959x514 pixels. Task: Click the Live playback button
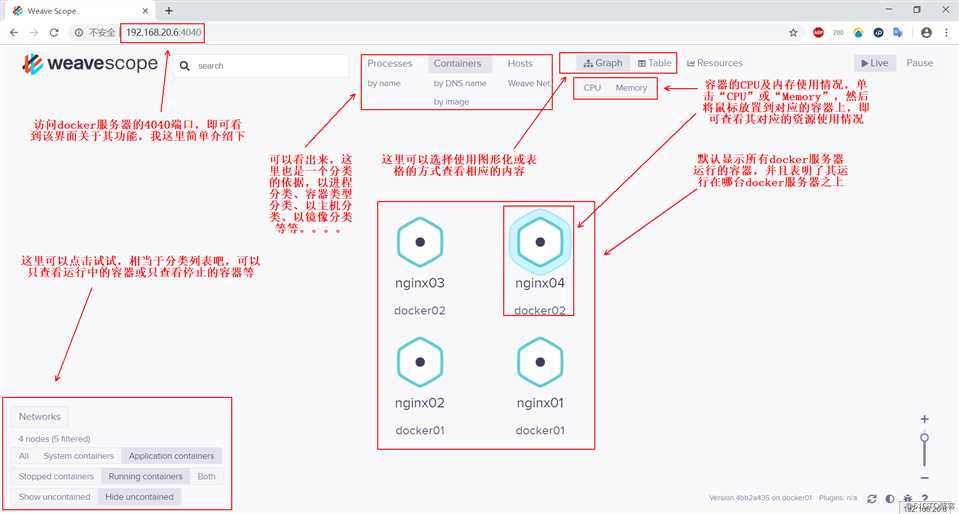pos(875,63)
